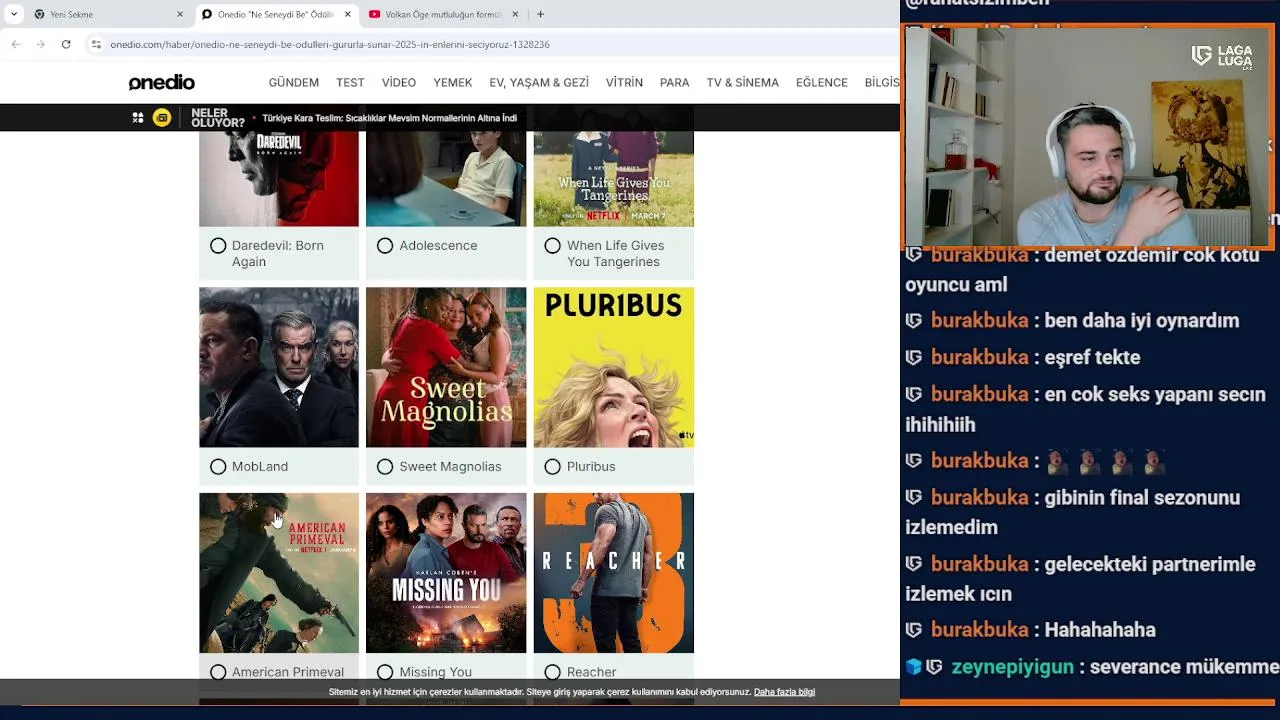Click the Daredevil: Born Again poster
The width and height of the screenshot is (1280, 720).
pyautogui.click(x=279, y=179)
